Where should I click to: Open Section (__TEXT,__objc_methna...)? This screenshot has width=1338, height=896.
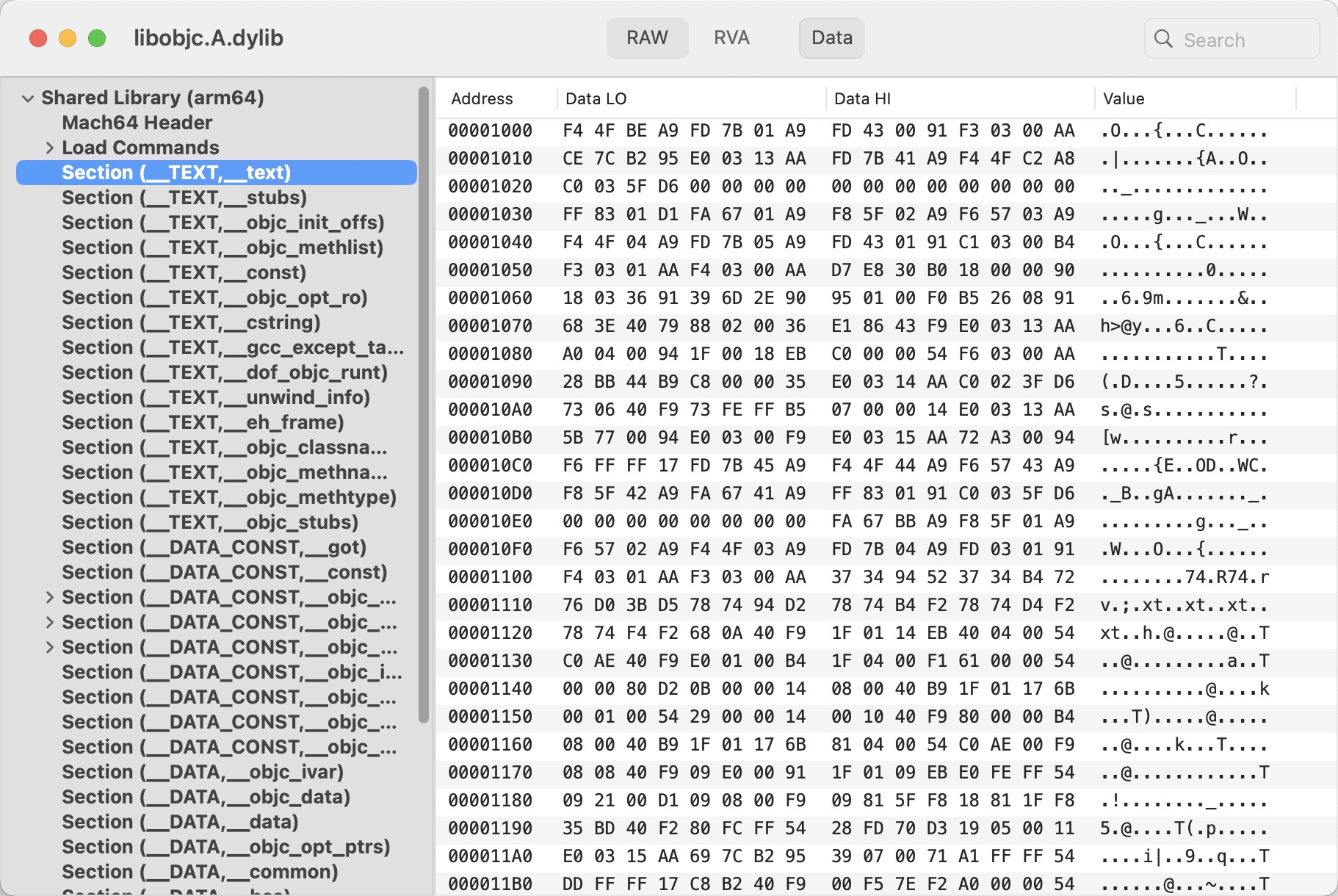[x=225, y=472]
